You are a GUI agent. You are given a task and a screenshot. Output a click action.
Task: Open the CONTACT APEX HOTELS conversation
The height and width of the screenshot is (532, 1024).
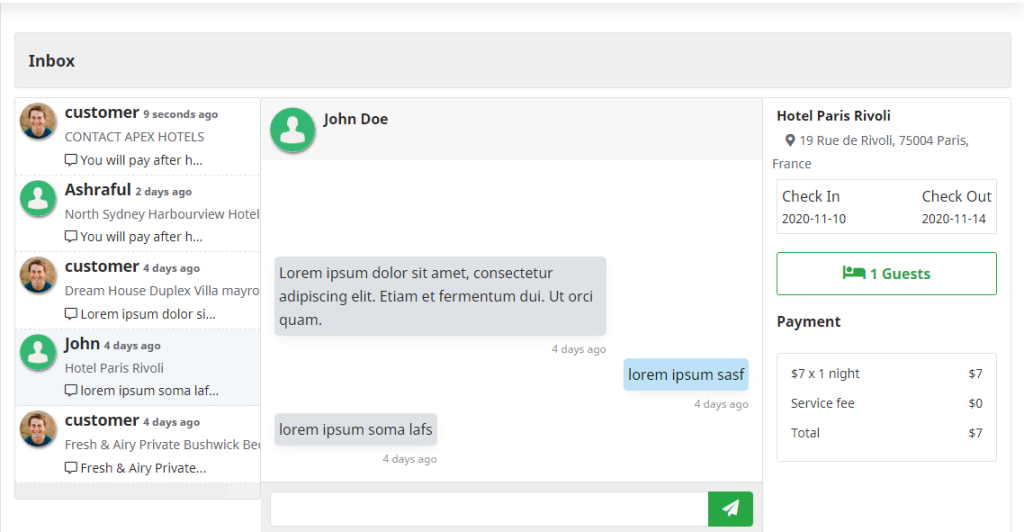pos(134,137)
